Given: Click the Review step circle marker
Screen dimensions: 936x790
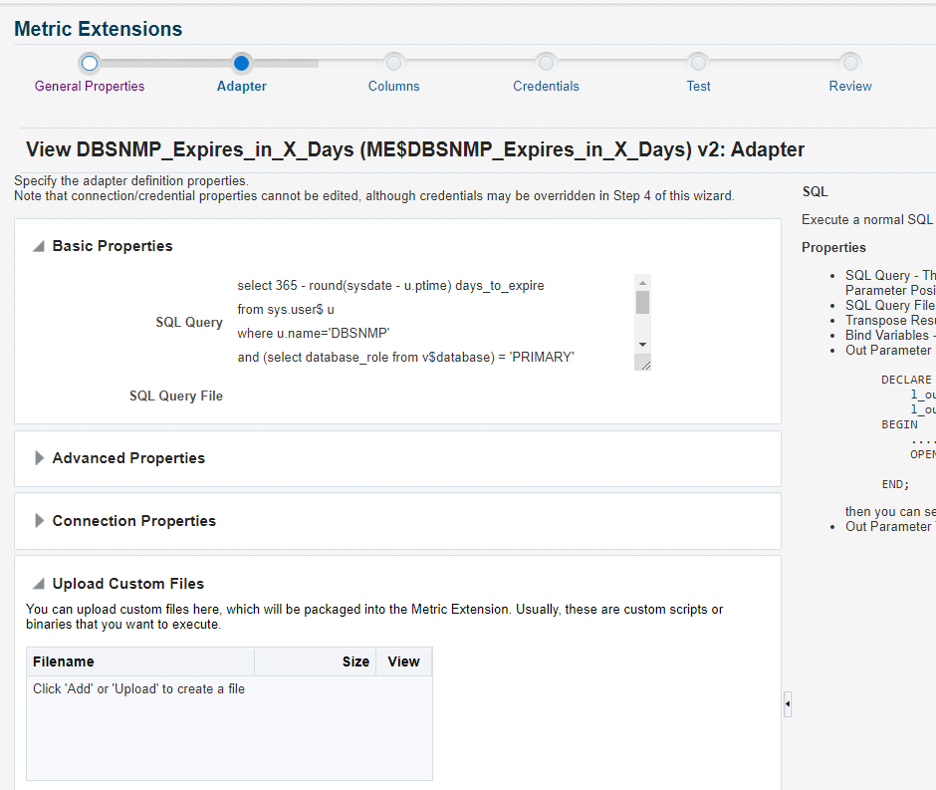Looking at the screenshot, I should click(851, 63).
